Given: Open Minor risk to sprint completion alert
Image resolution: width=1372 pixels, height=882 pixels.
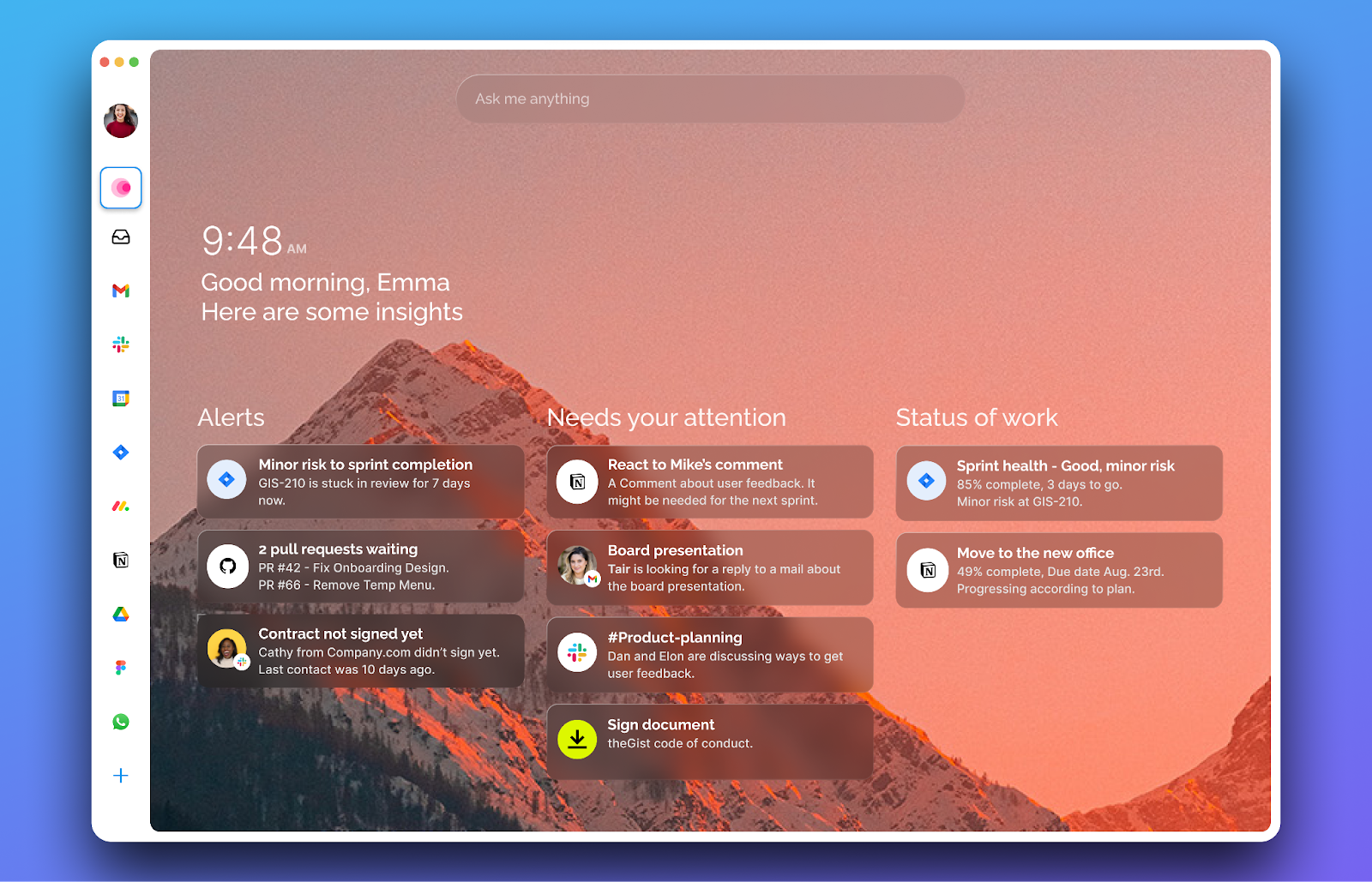Looking at the screenshot, I should [x=360, y=481].
